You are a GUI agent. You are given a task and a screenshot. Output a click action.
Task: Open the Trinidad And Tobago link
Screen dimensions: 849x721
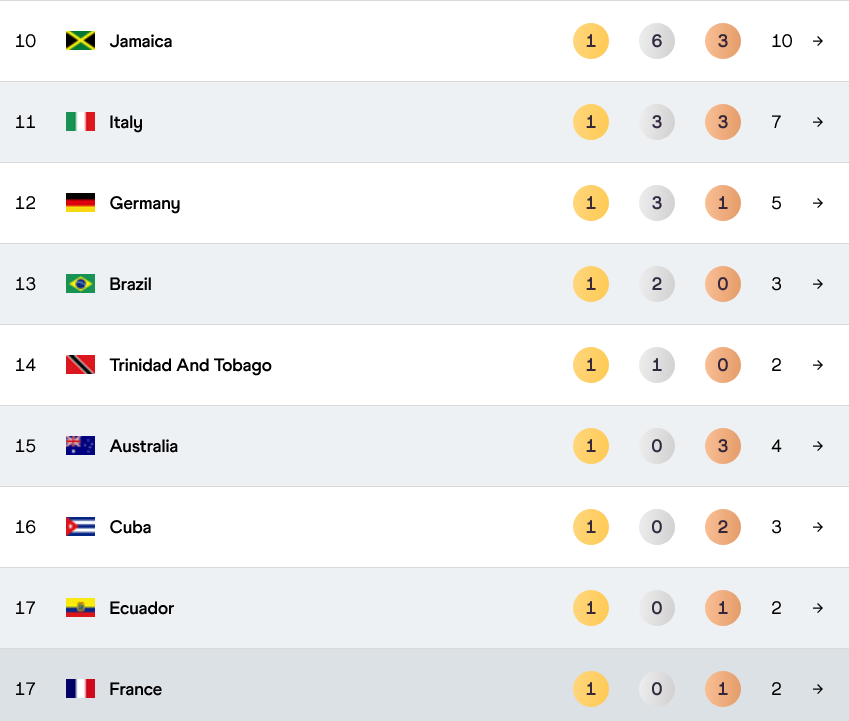(x=190, y=365)
